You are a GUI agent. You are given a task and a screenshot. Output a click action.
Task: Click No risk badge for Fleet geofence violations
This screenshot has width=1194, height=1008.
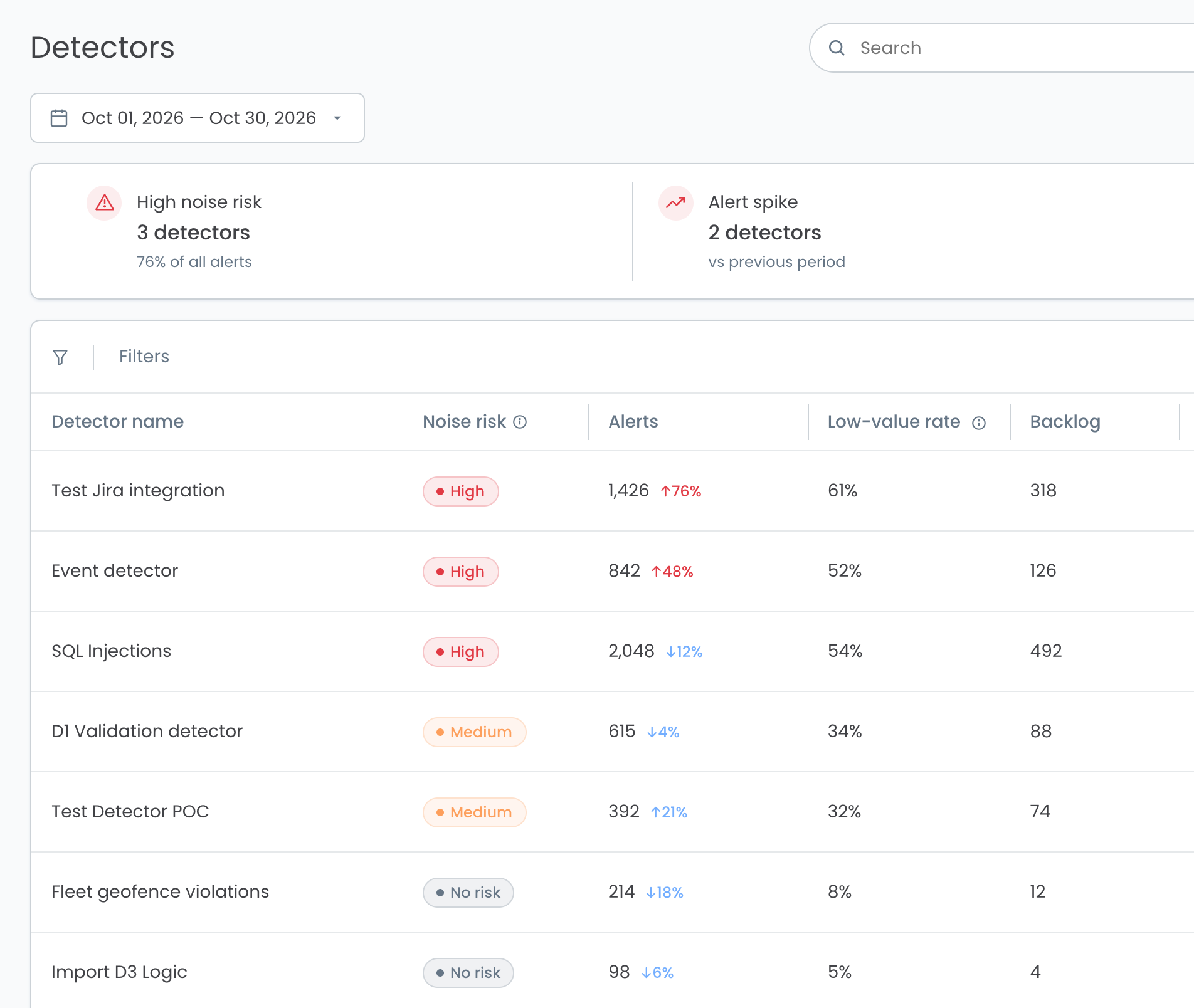coord(468,893)
